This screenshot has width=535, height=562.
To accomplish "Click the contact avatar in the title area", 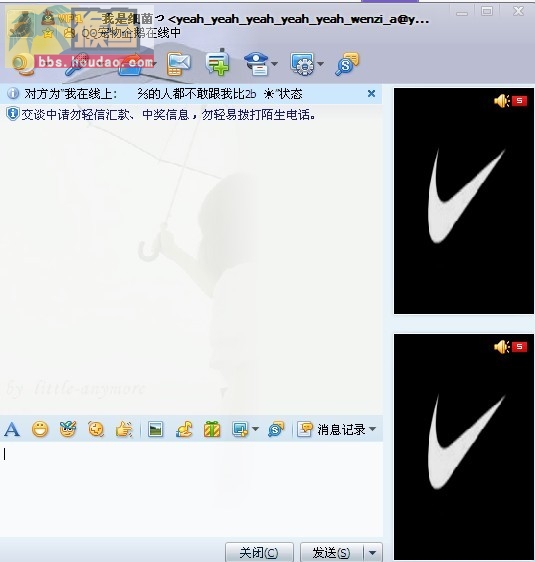I will click(22, 24).
